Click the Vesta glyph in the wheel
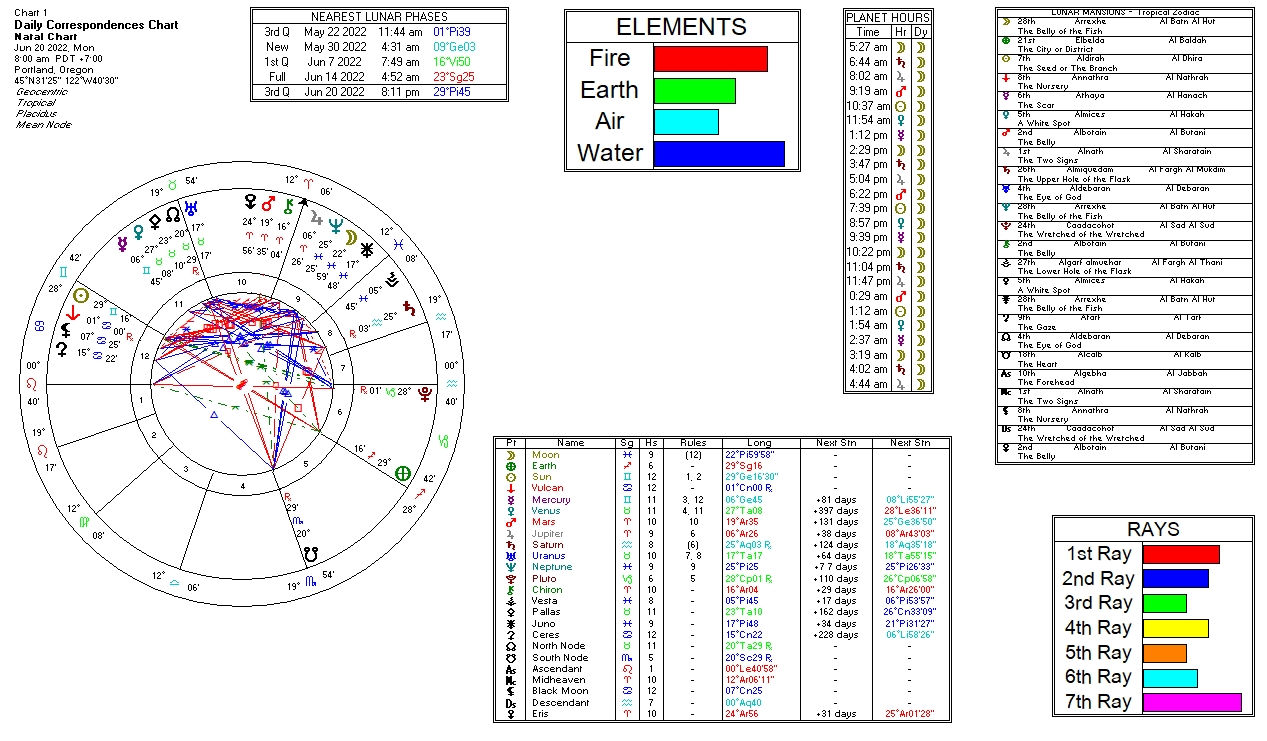Screen dimensions: 1267x741 pyautogui.click(x=390, y=280)
